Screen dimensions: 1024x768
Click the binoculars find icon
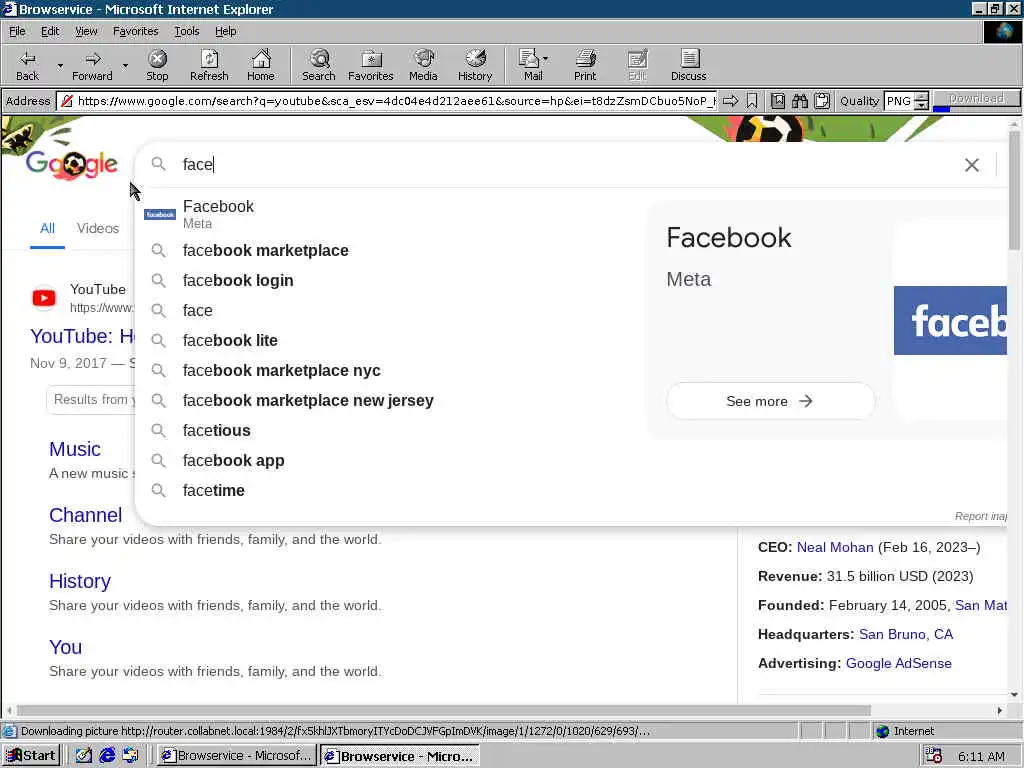pyautogui.click(x=800, y=101)
